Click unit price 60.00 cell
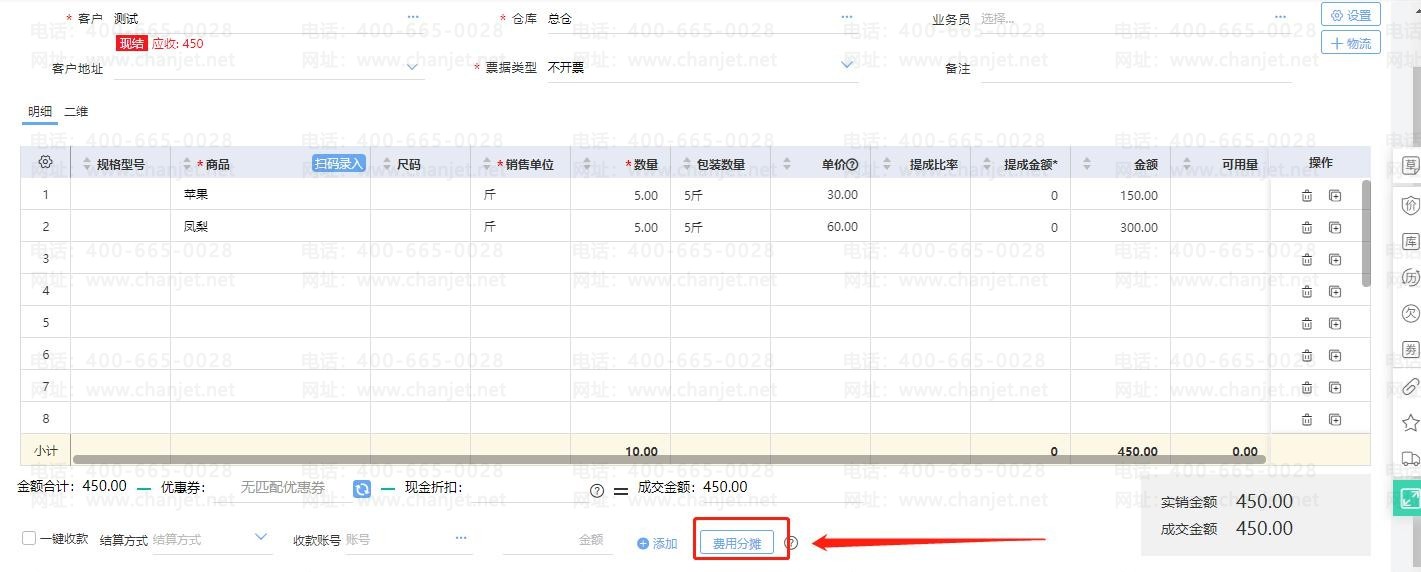This screenshot has width=1421, height=572. pos(820,227)
